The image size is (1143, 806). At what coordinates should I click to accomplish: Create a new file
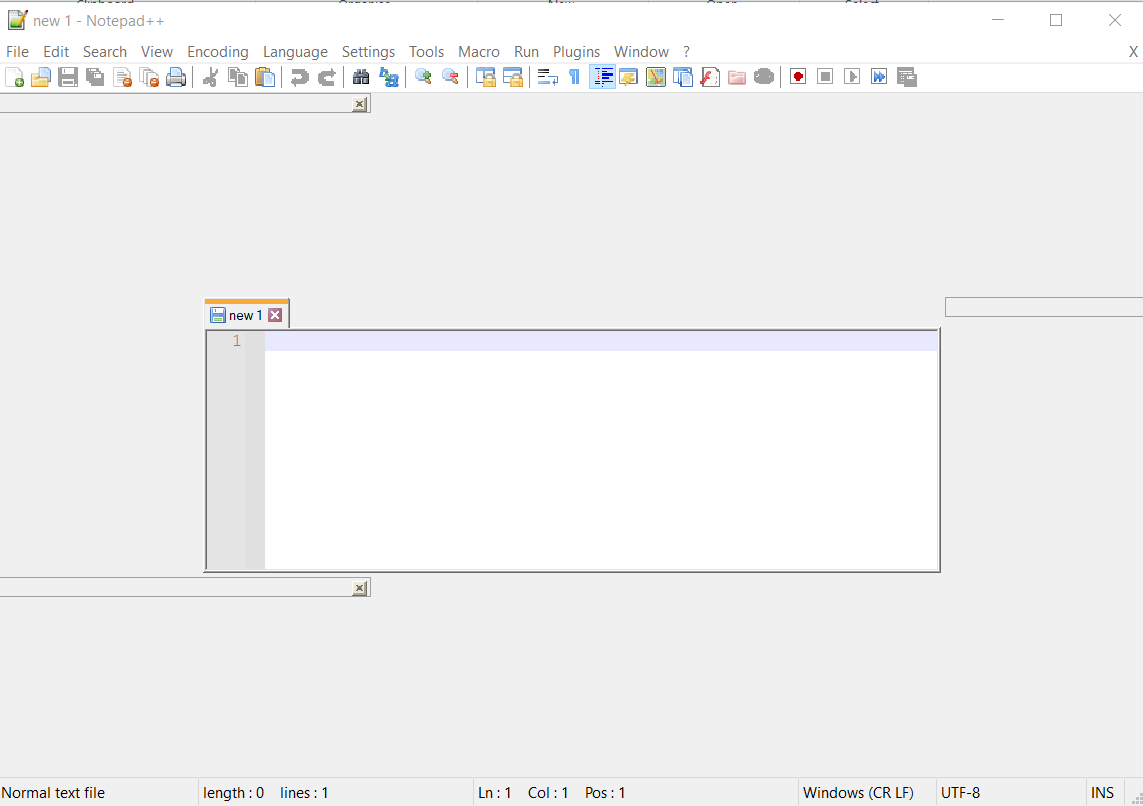click(x=15, y=76)
